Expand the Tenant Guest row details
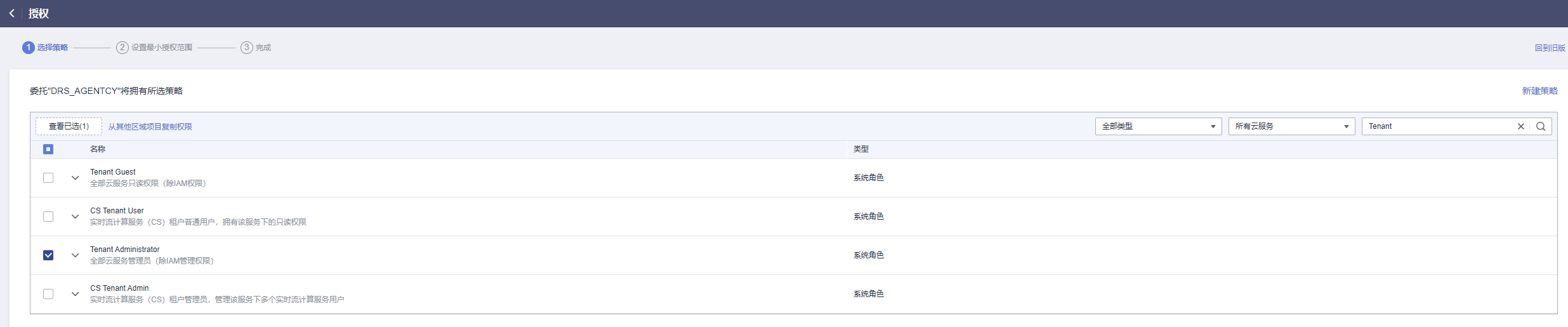 coord(75,178)
